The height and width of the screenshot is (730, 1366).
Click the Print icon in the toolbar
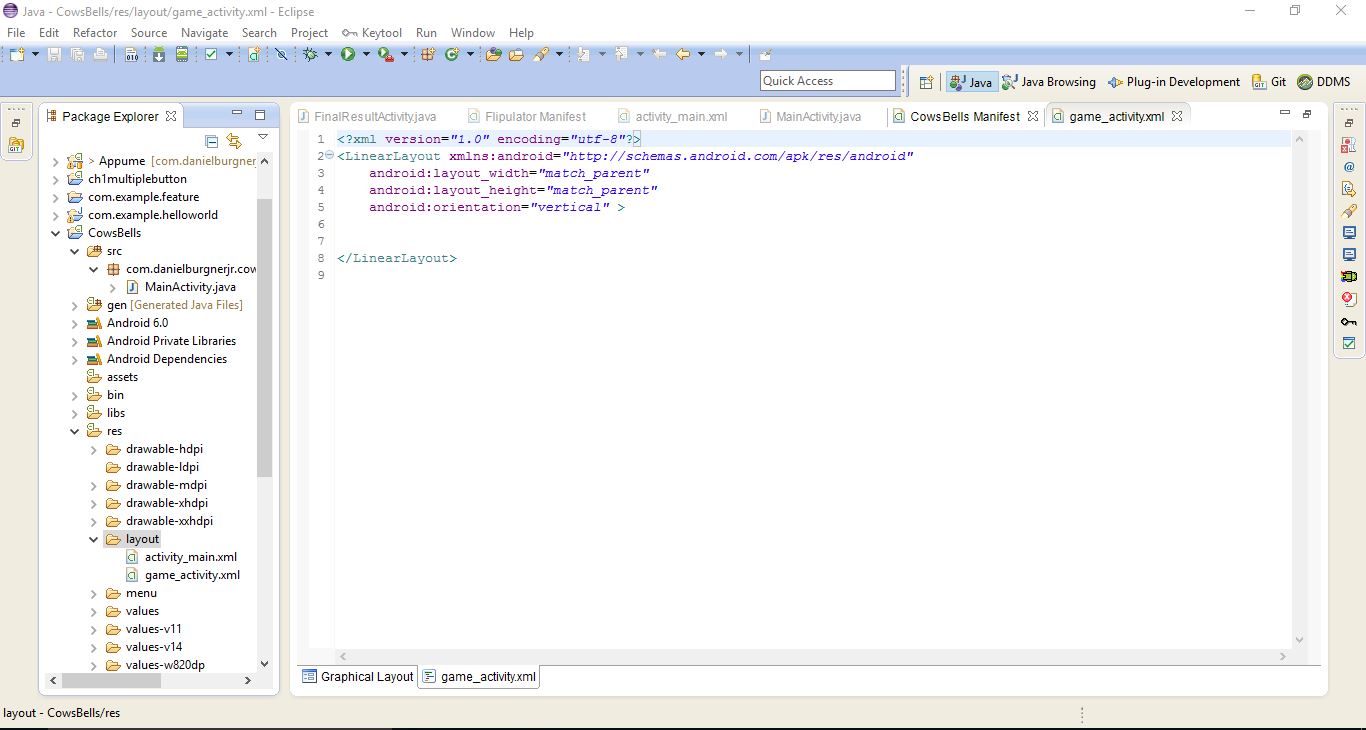(100, 54)
